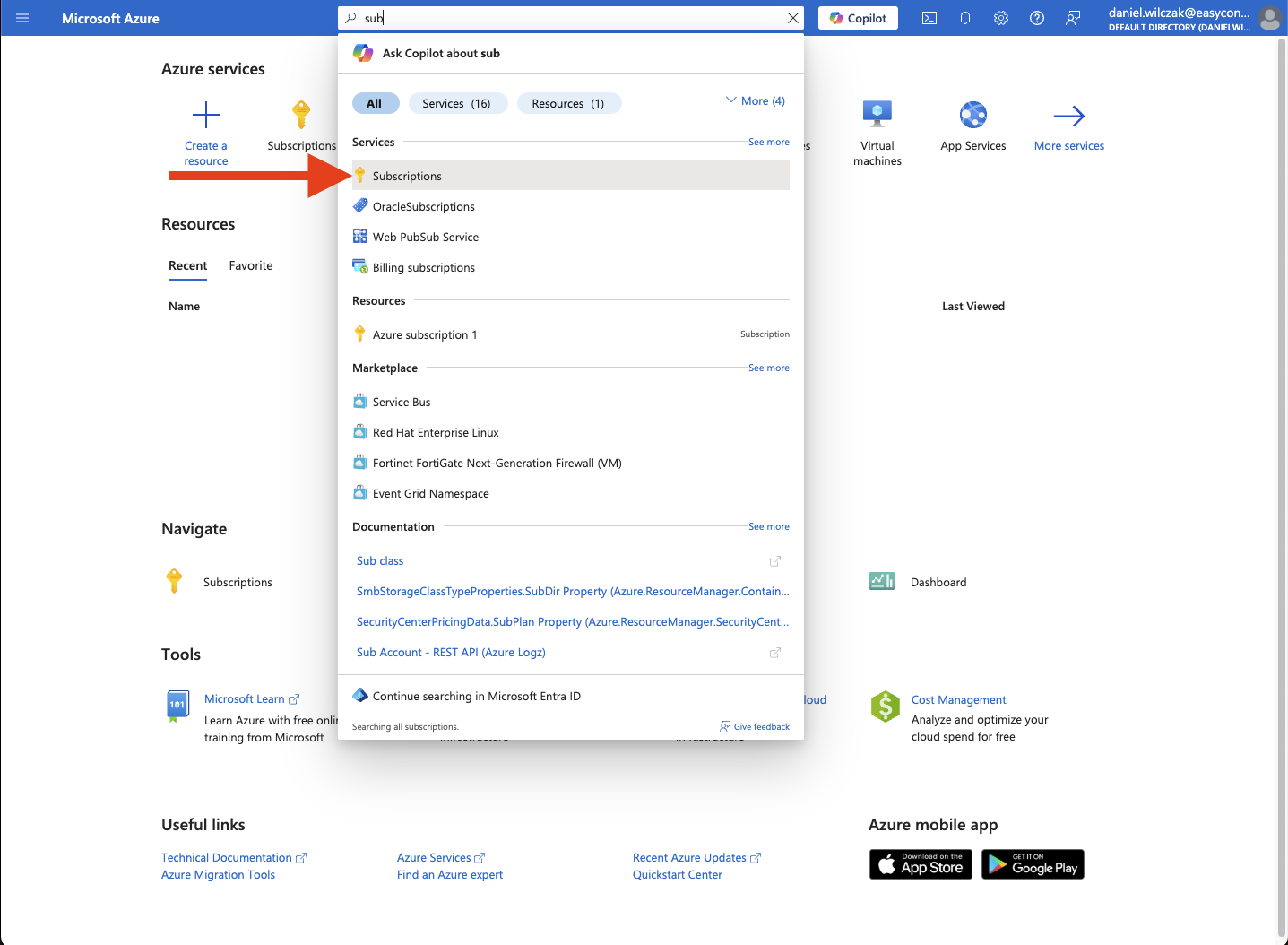Open the notifications bell
The width and height of the screenshot is (1288, 945).
click(x=965, y=18)
